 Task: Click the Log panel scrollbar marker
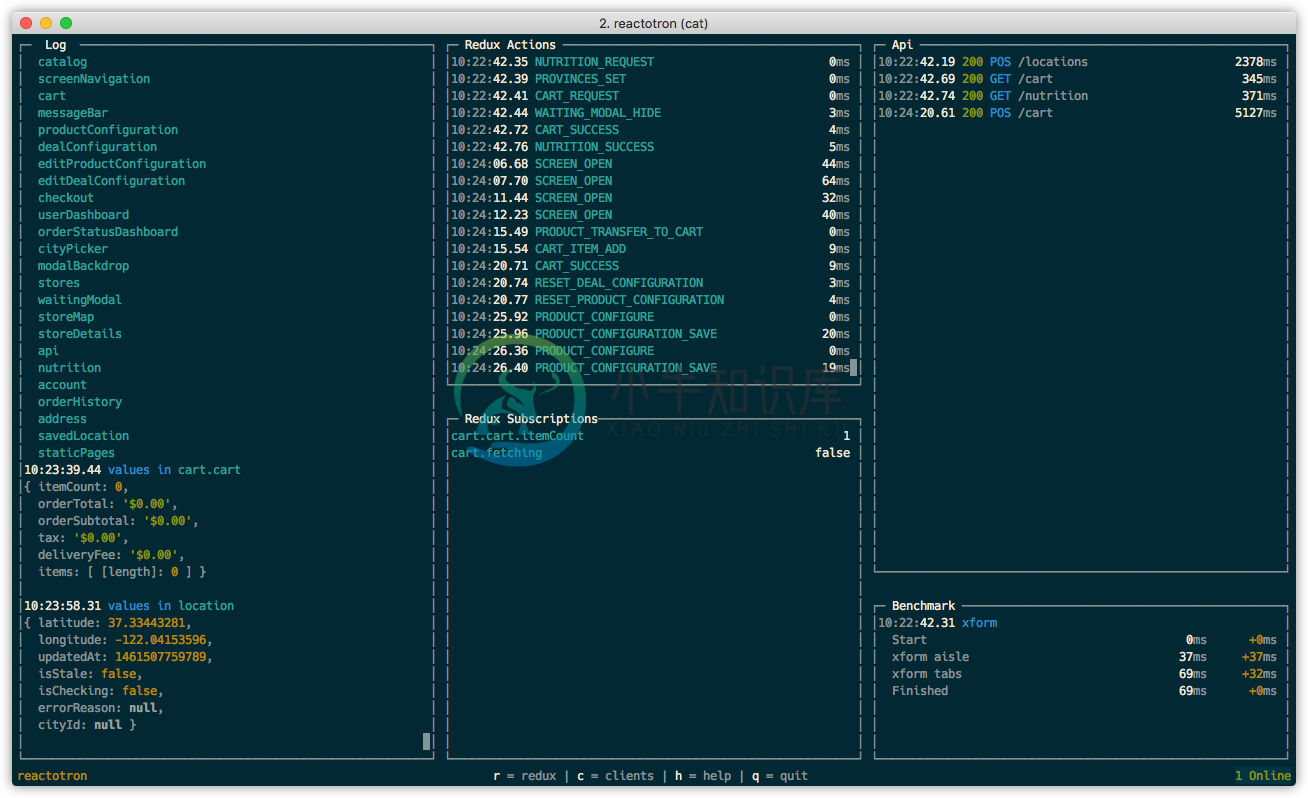click(426, 741)
